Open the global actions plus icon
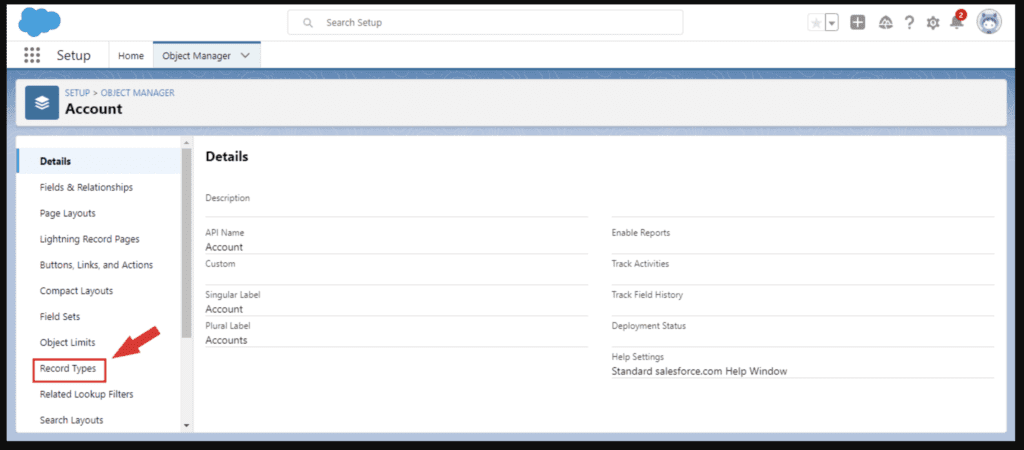The width and height of the screenshot is (1024, 450). (x=857, y=23)
